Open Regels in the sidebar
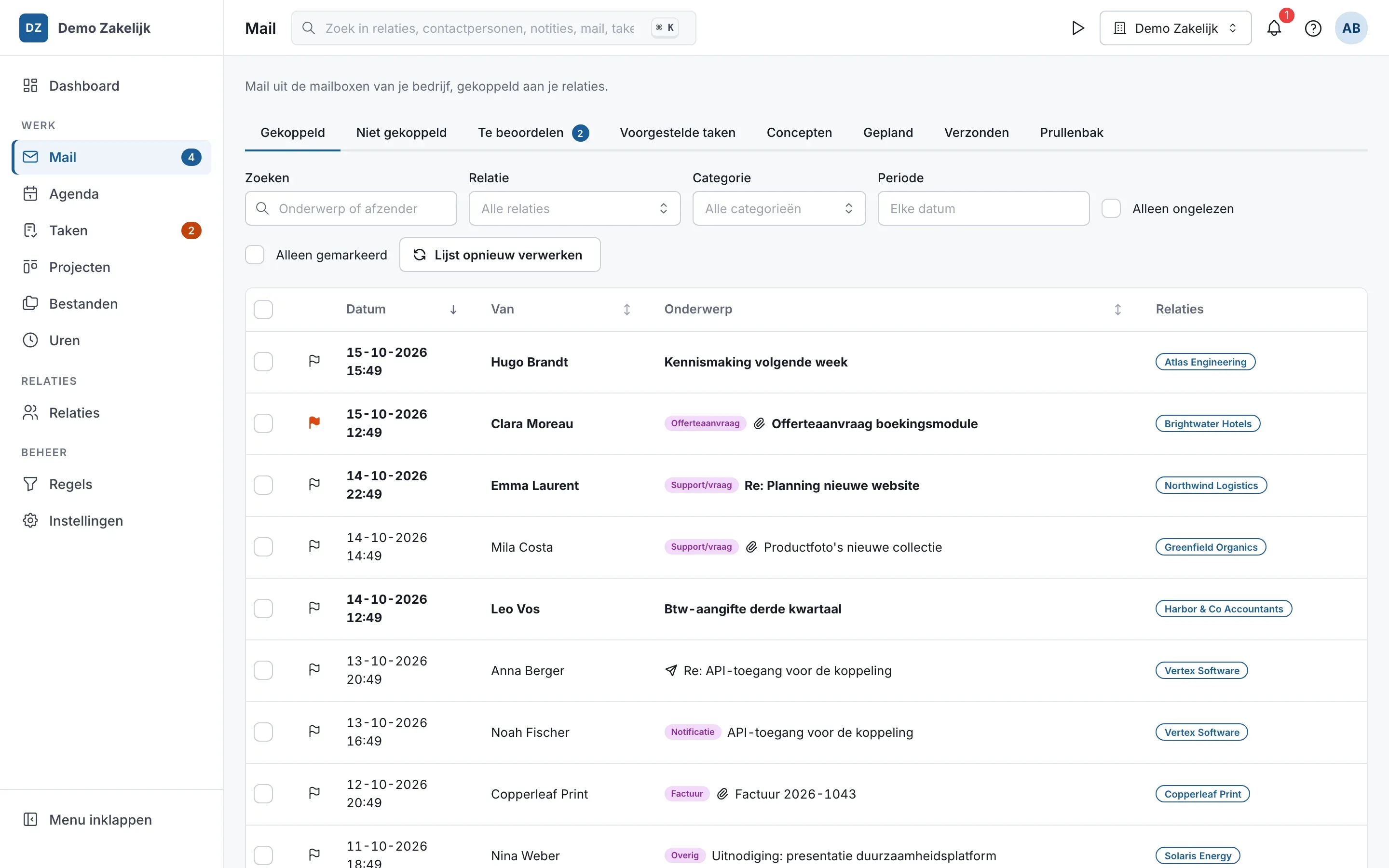 pos(111,484)
